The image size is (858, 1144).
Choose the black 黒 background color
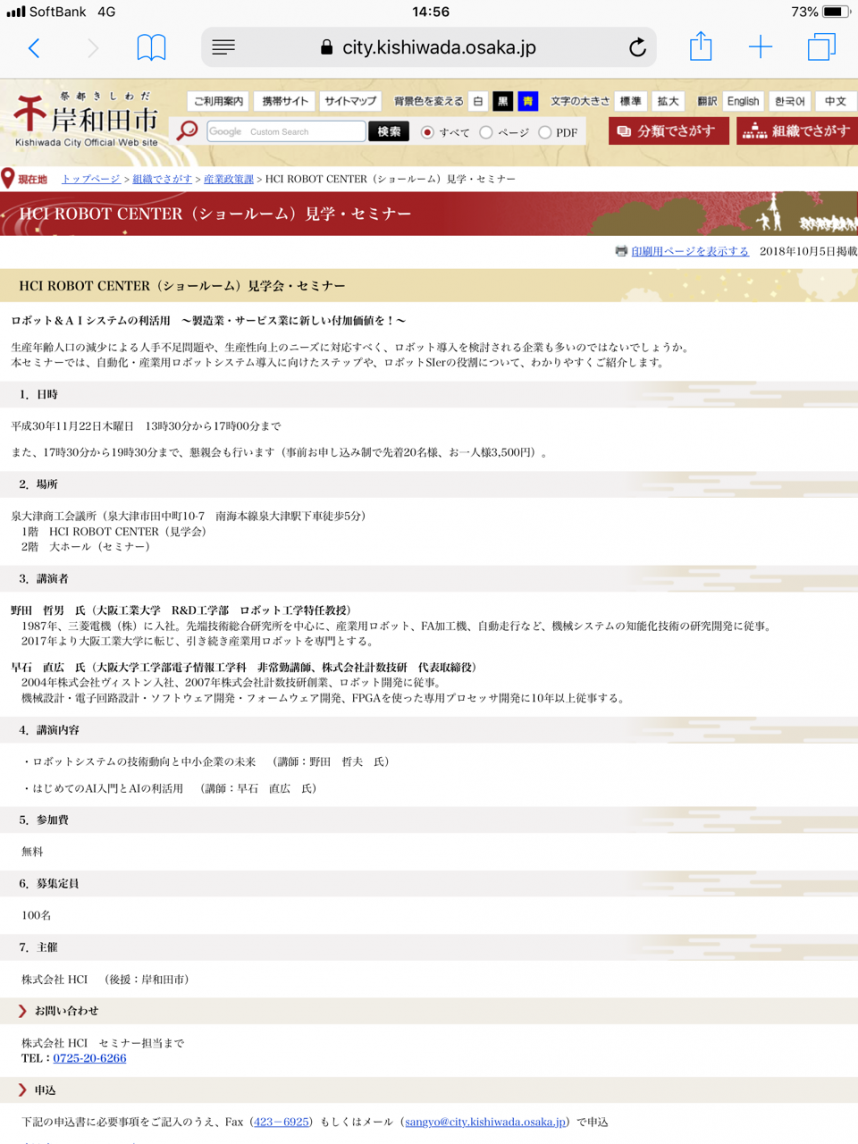tap(503, 101)
